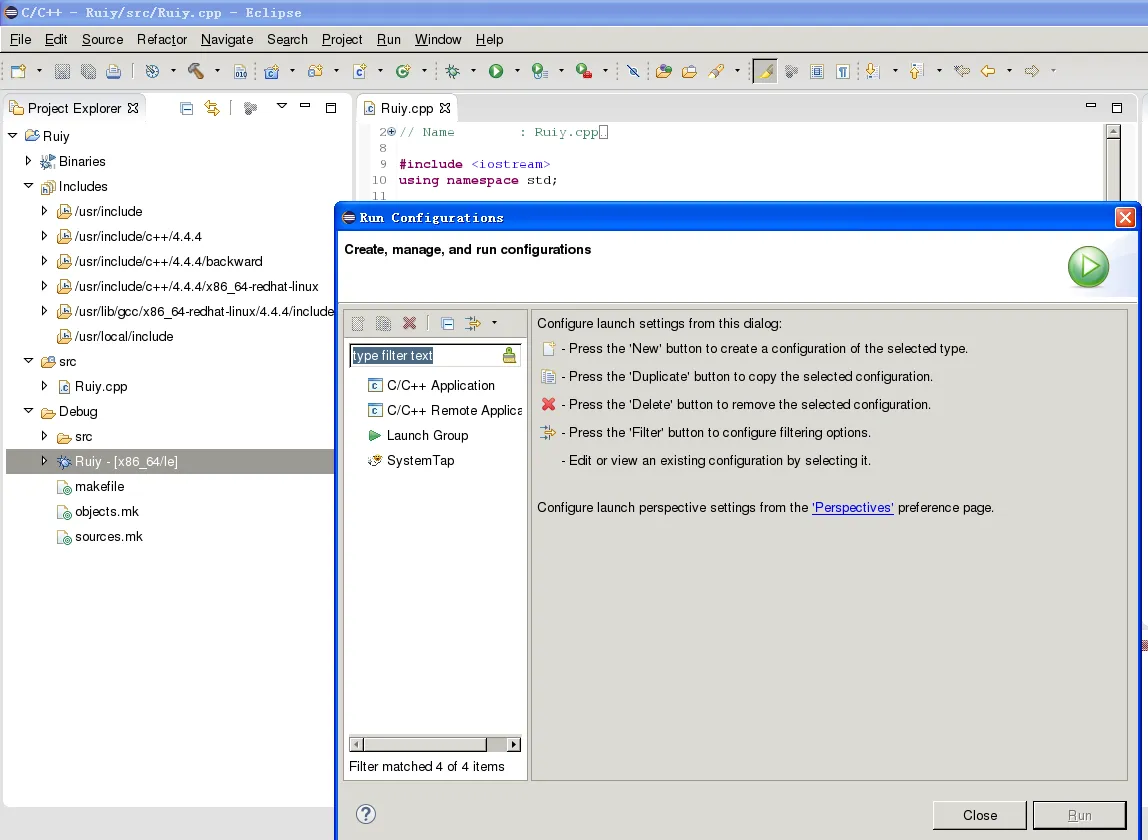Open Project Explorer view menu triangle

coord(282,107)
